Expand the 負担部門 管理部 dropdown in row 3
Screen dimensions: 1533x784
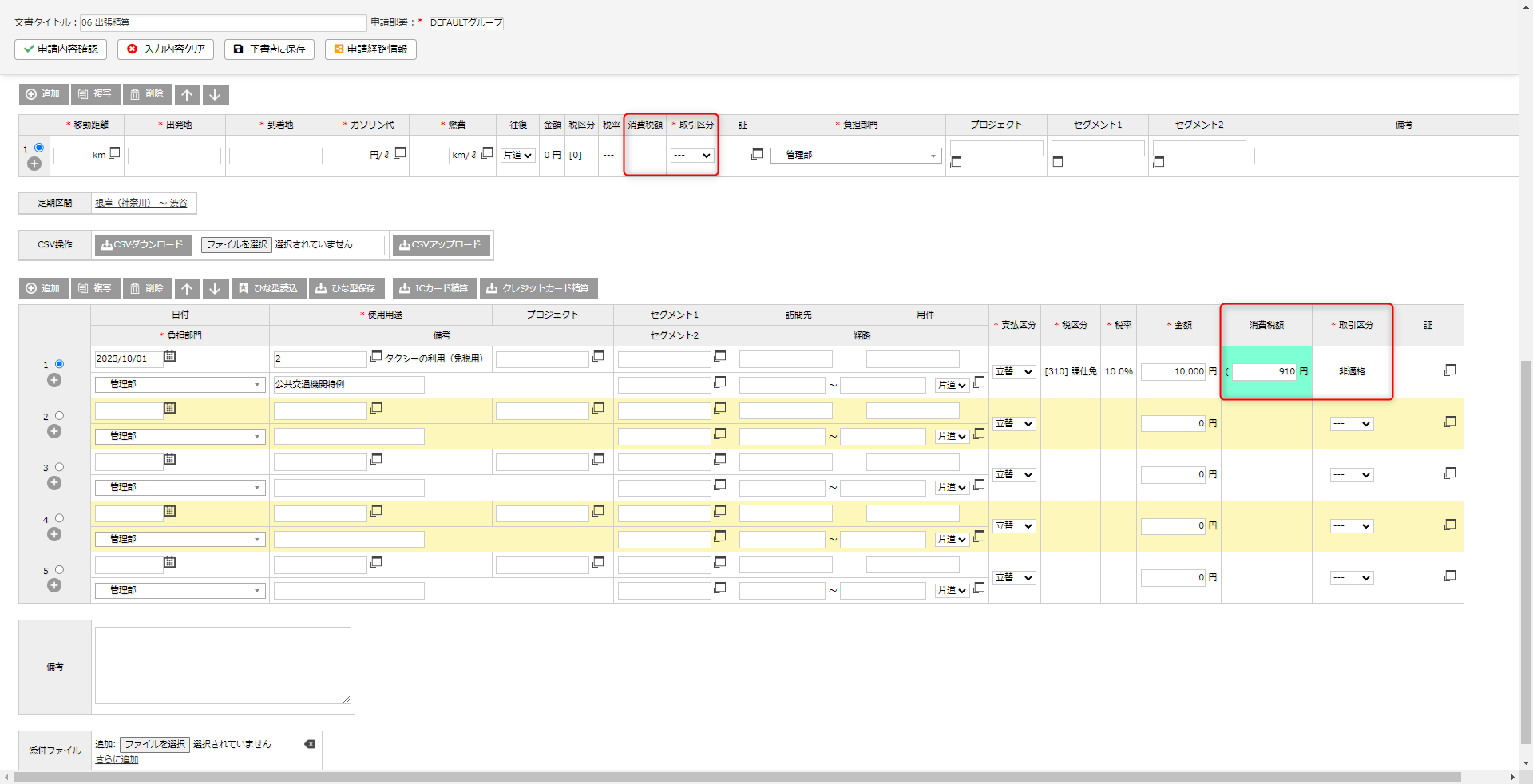pos(180,487)
